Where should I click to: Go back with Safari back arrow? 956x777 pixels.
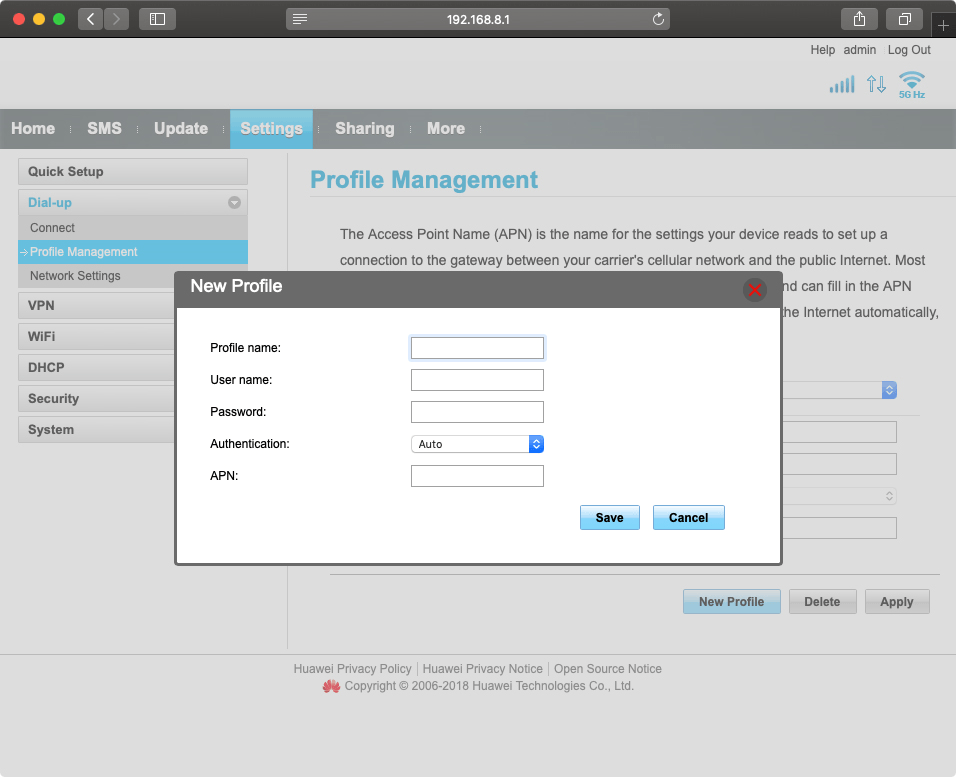point(91,19)
